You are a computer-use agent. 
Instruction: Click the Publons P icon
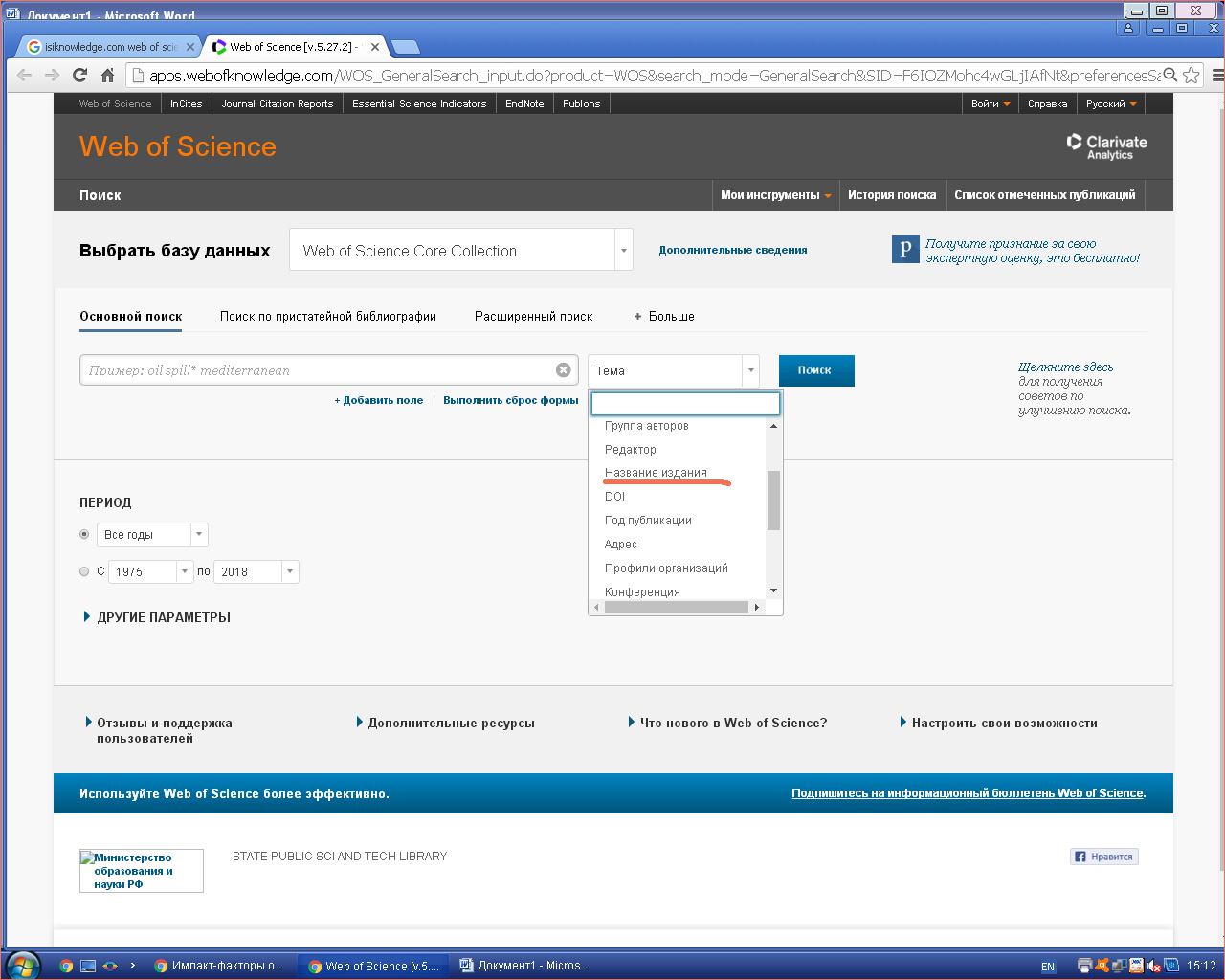coord(905,250)
